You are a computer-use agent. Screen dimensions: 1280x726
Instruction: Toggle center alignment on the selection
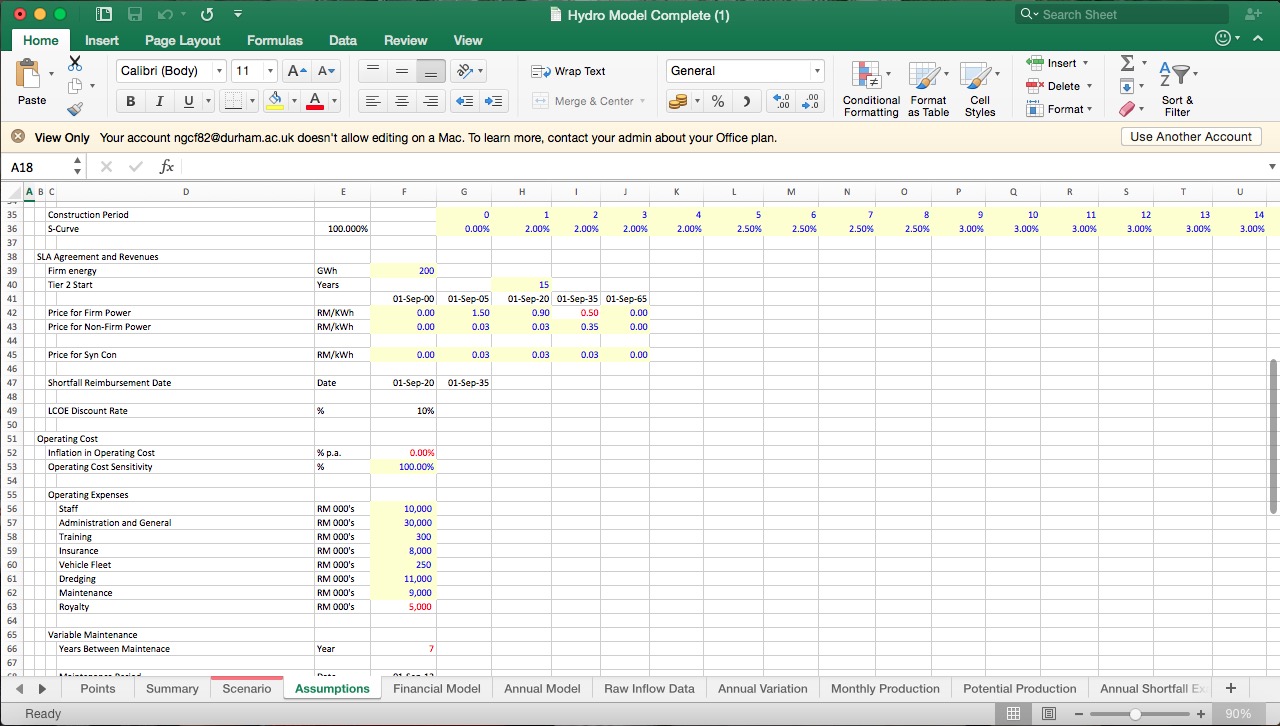(401, 101)
